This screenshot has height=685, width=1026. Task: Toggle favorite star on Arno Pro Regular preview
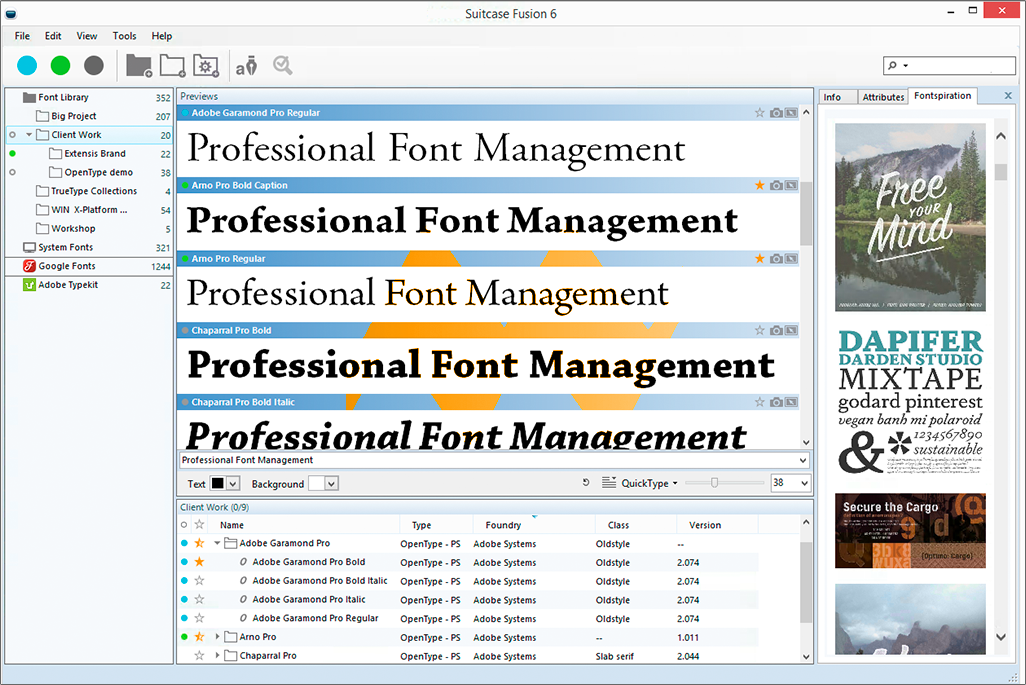(x=760, y=258)
